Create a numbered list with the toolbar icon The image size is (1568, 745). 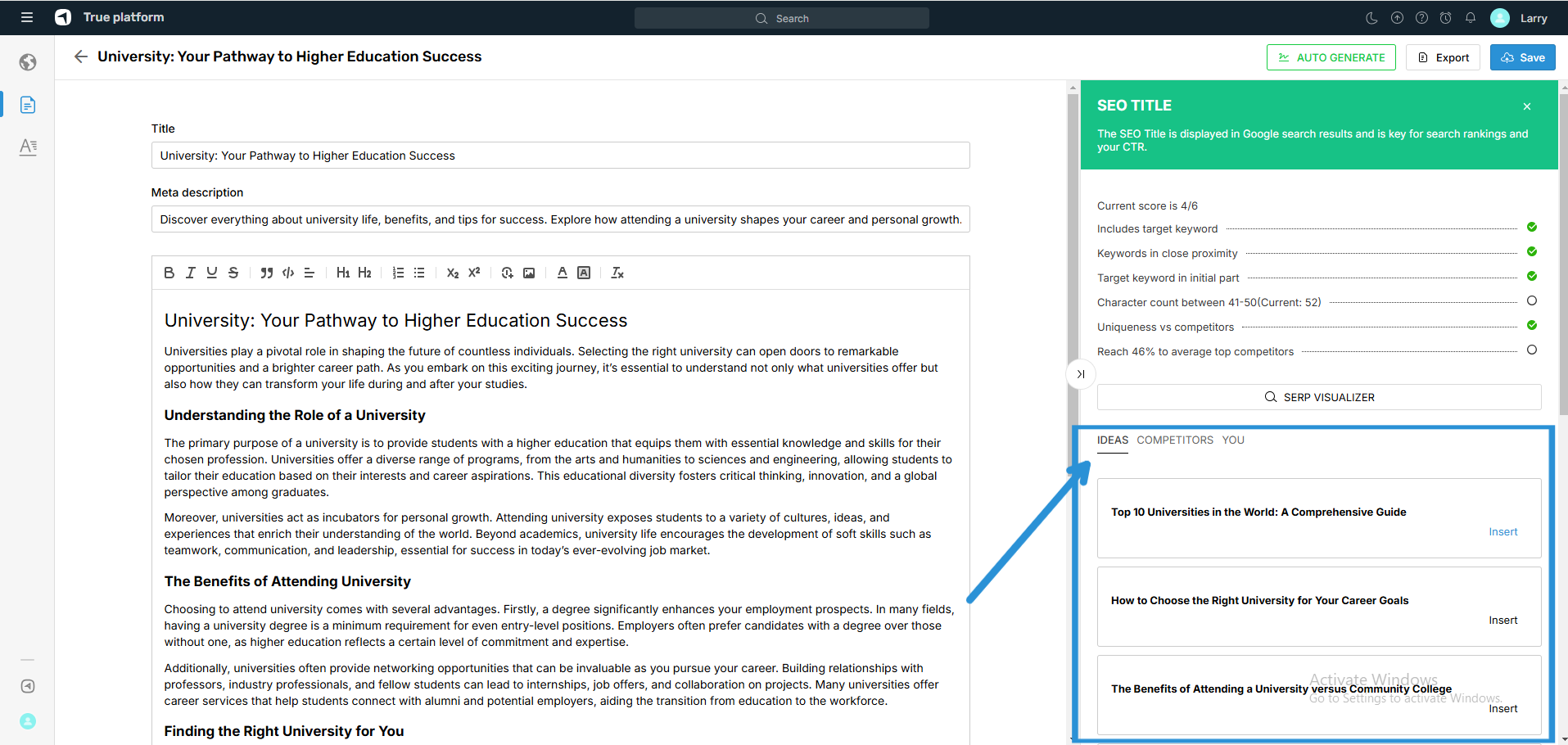(x=398, y=273)
